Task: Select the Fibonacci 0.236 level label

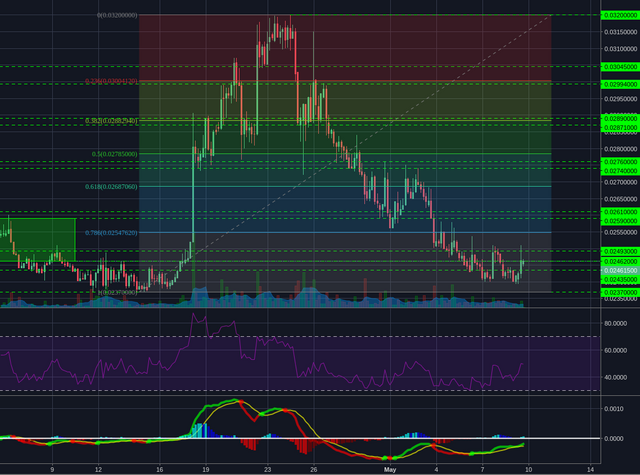Action: (x=111, y=81)
